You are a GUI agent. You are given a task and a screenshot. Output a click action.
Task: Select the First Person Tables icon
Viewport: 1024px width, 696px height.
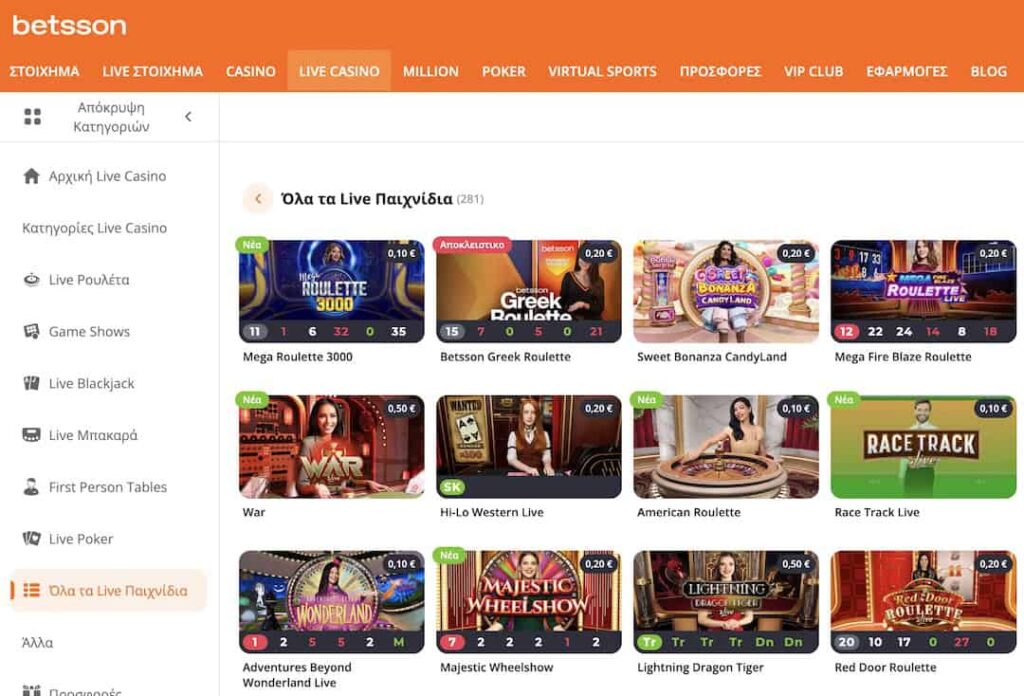click(x=31, y=488)
